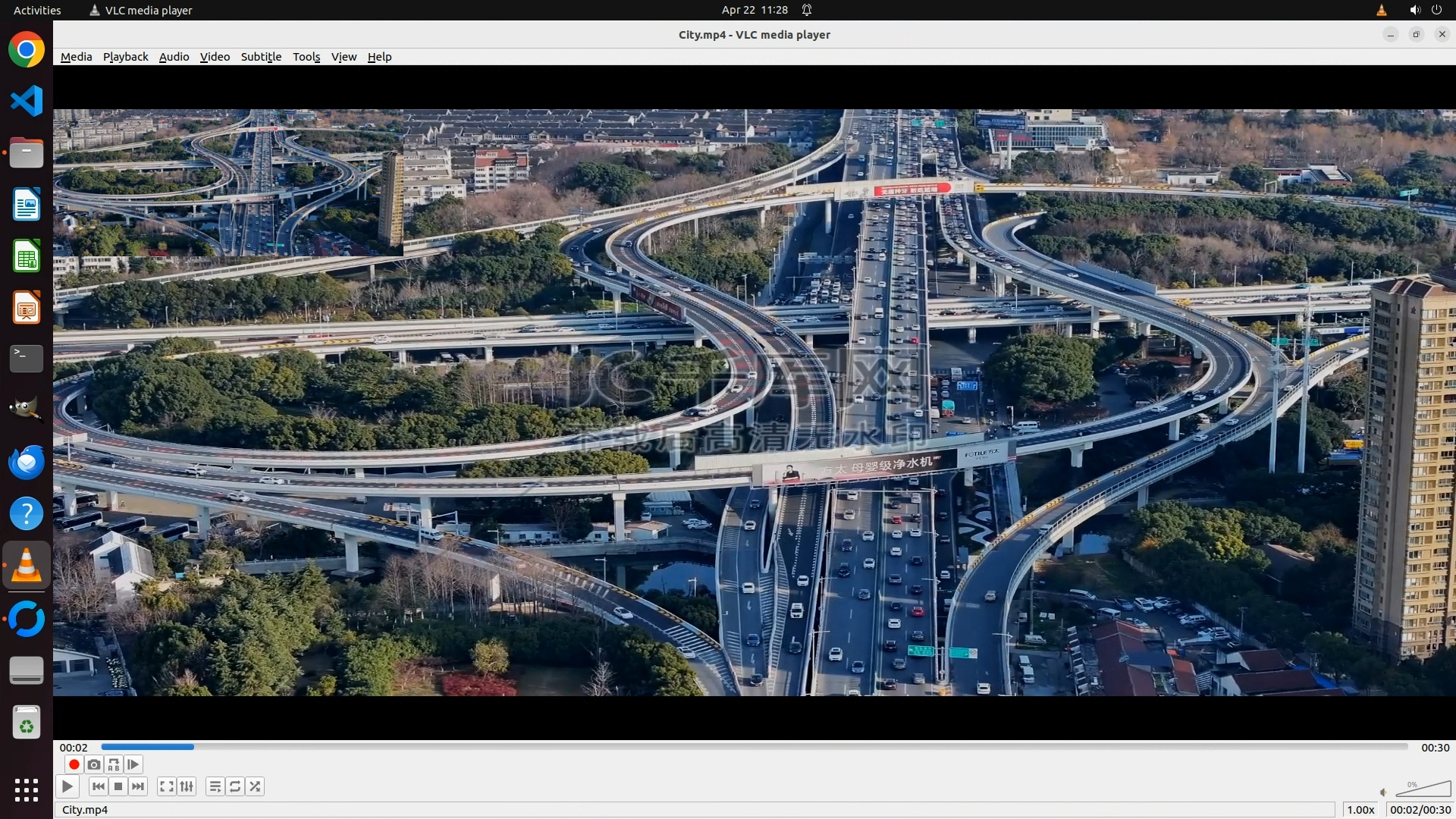Go to the previous media item
Image resolution: width=1456 pixels, height=819 pixels.
pyautogui.click(x=99, y=786)
